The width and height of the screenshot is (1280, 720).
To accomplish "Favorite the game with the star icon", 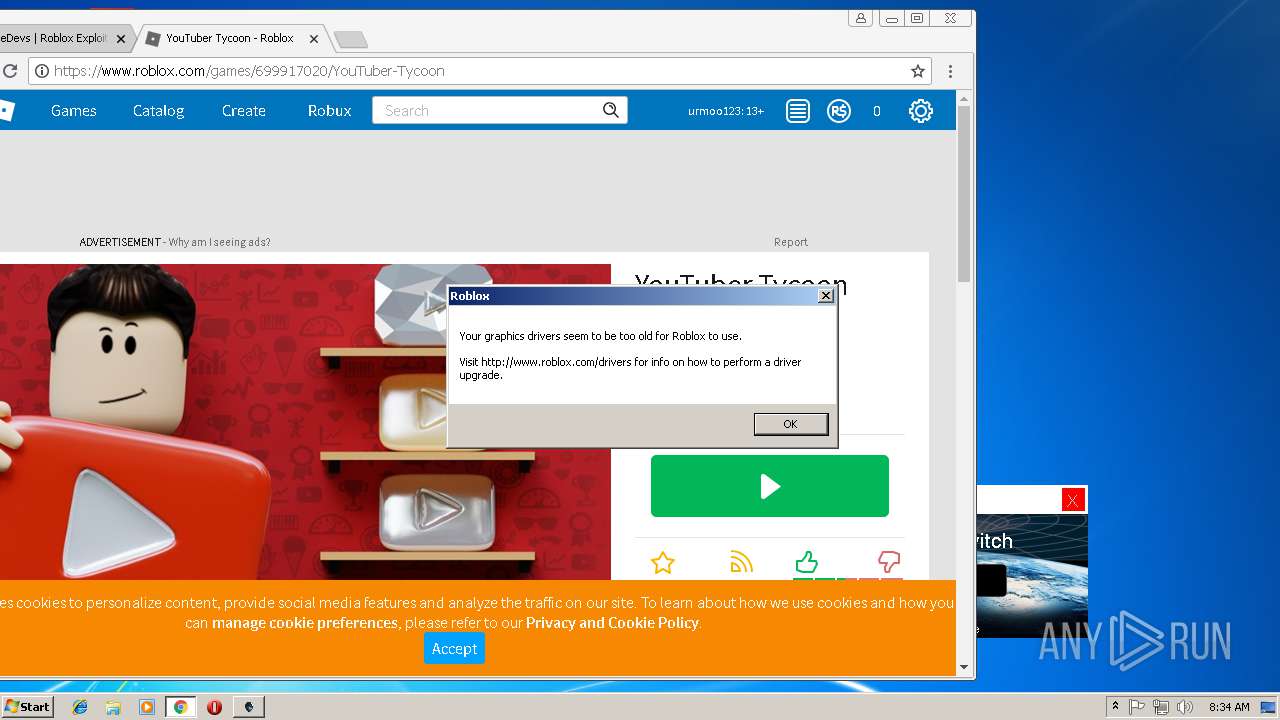I will click(x=662, y=563).
